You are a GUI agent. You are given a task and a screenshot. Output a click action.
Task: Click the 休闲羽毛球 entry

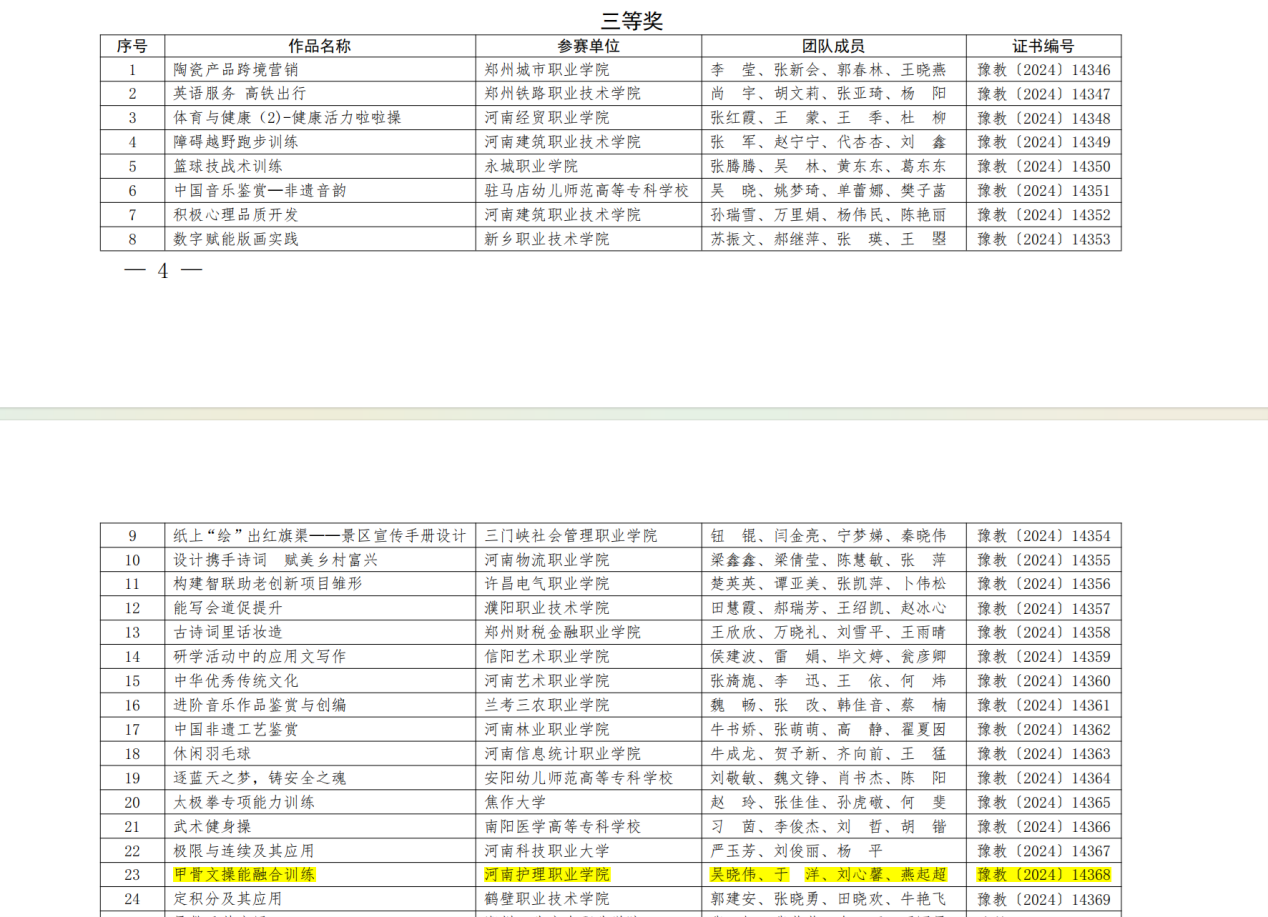pos(212,754)
